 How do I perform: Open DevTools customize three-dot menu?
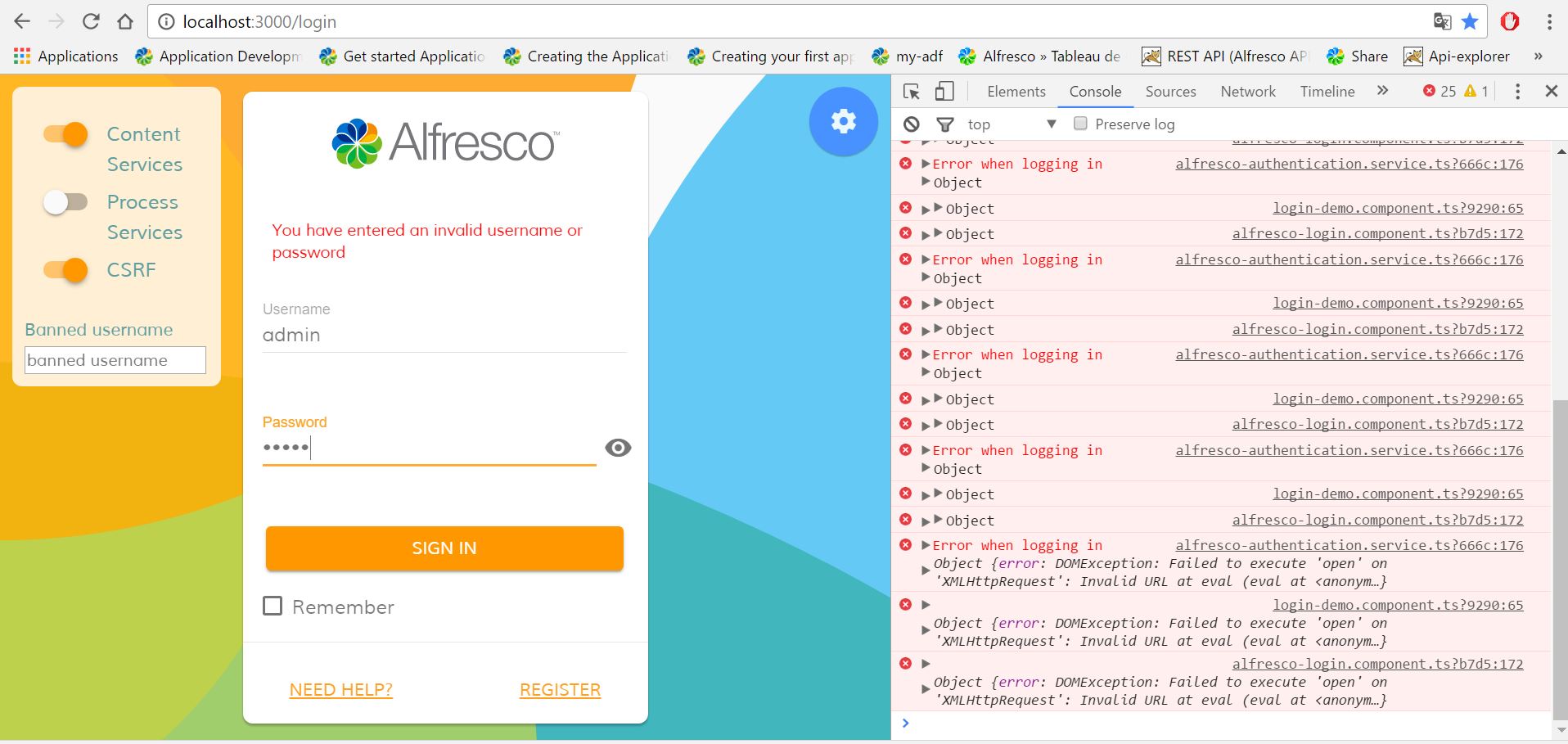[x=1517, y=92]
